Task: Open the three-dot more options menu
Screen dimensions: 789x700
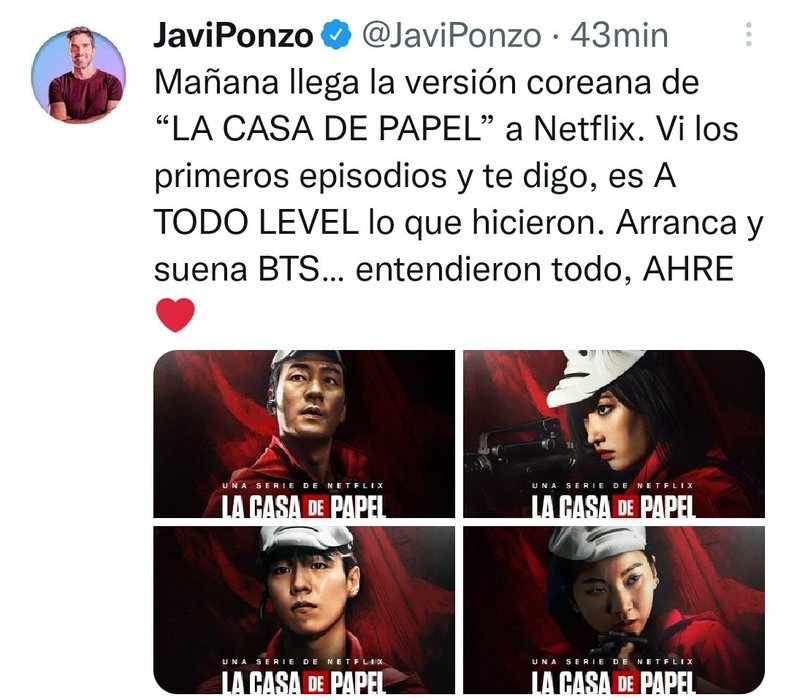Action: click(749, 34)
